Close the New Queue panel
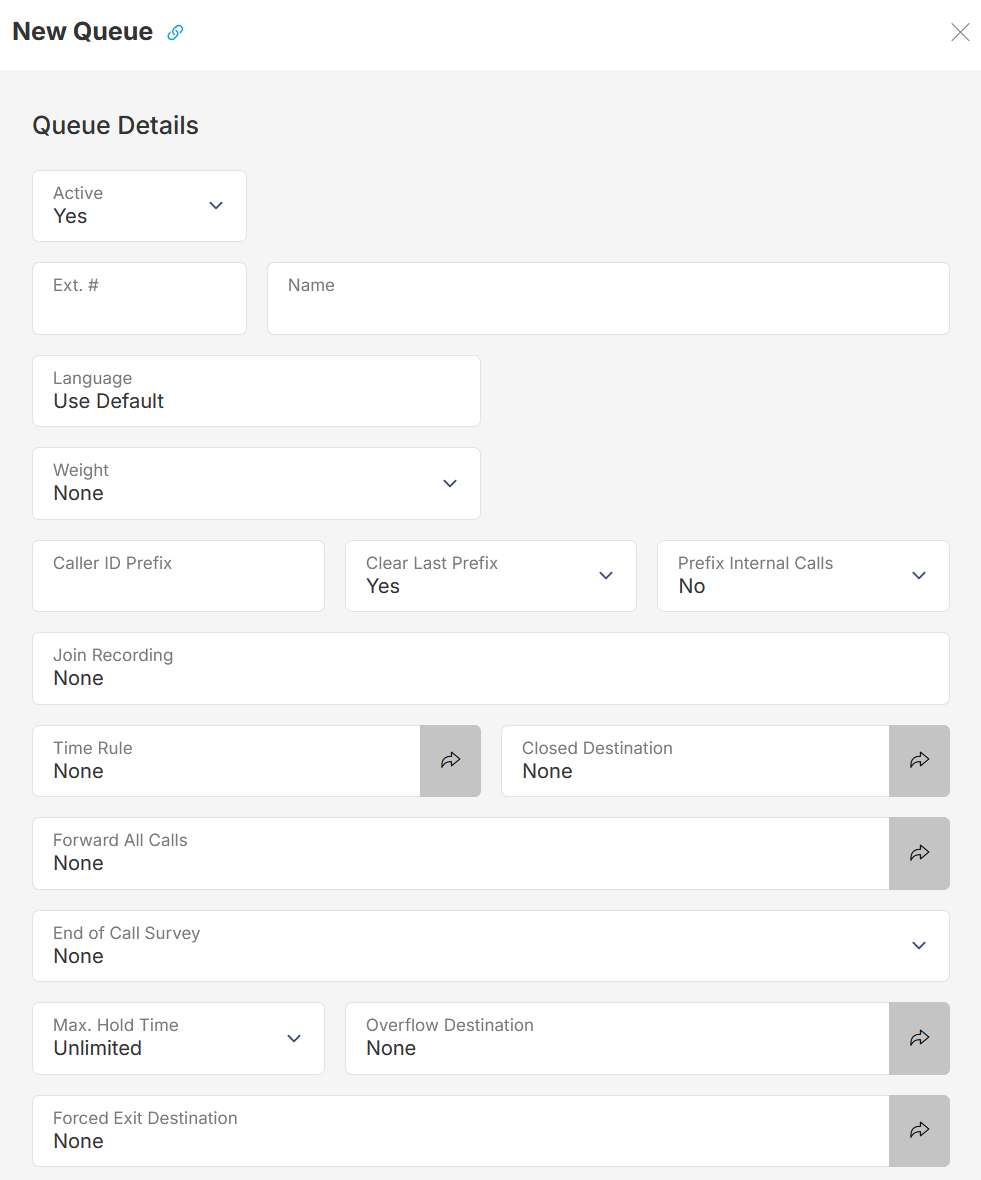Image resolution: width=981 pixels, height=1180 pixels. (960, 32)
